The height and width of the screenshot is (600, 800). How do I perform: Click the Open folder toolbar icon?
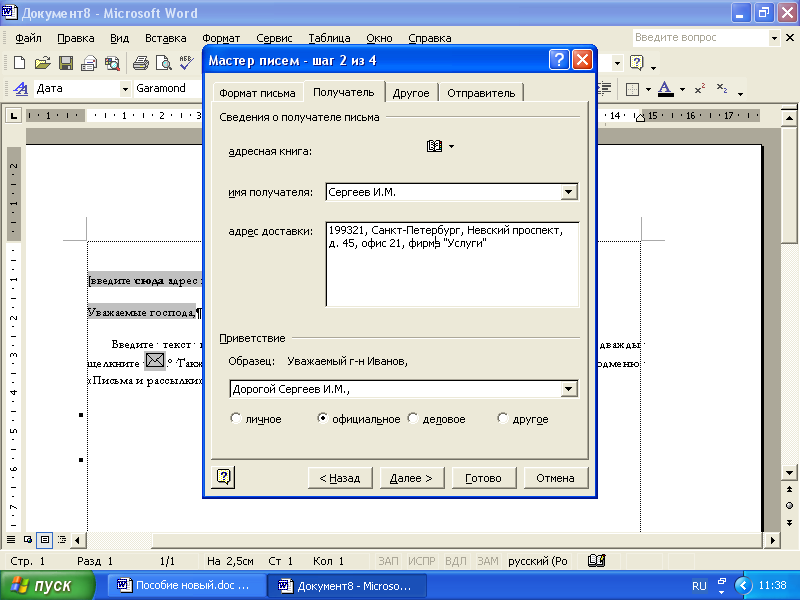42,63
